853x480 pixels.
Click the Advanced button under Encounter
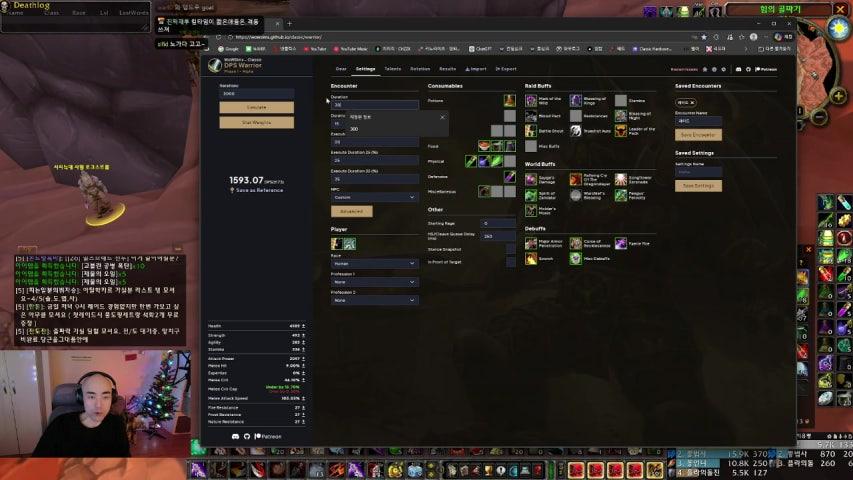[x=351, y=212]
